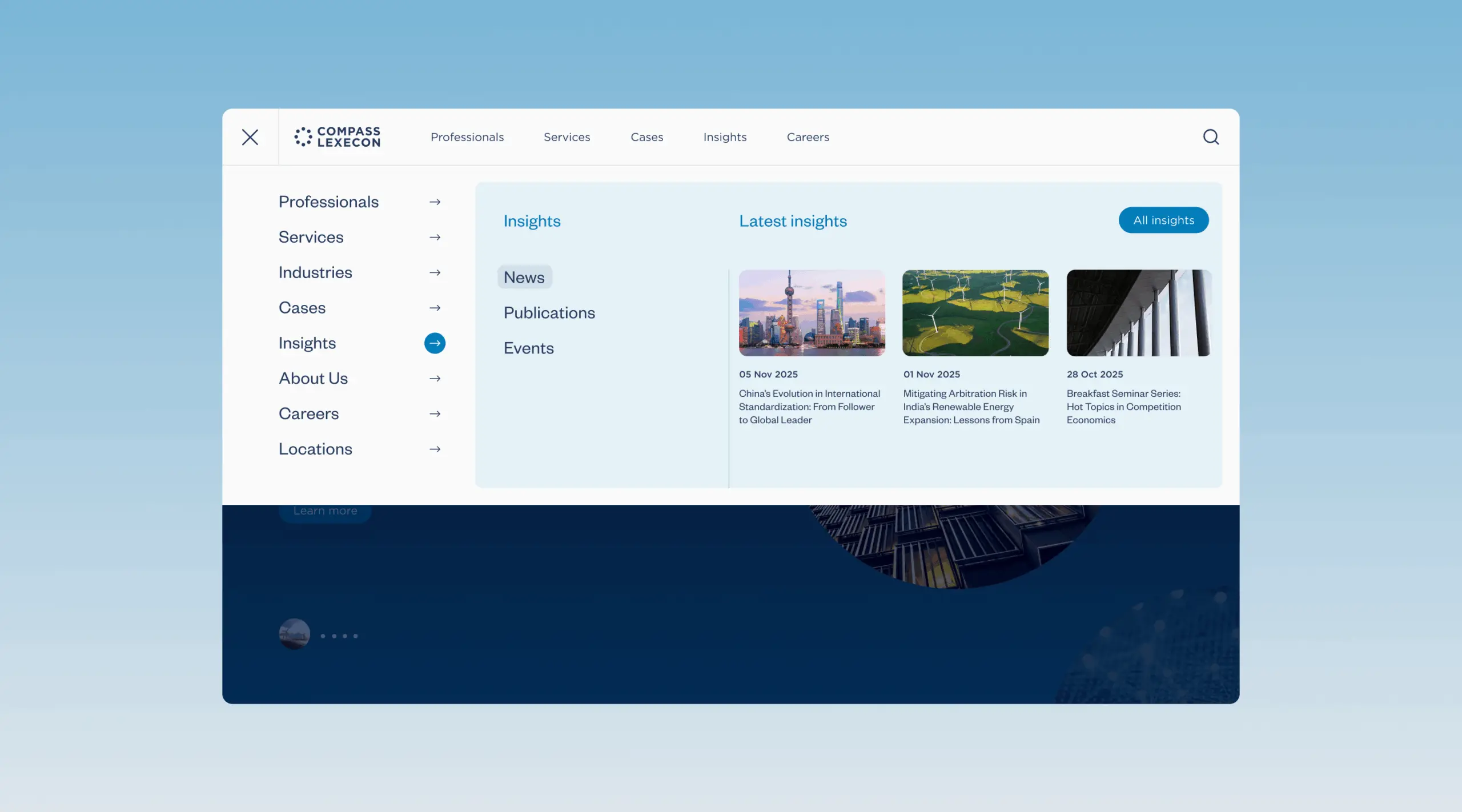Open Careers in the top navigation bar
This screenshot has width=1462, height=812.
808,137
